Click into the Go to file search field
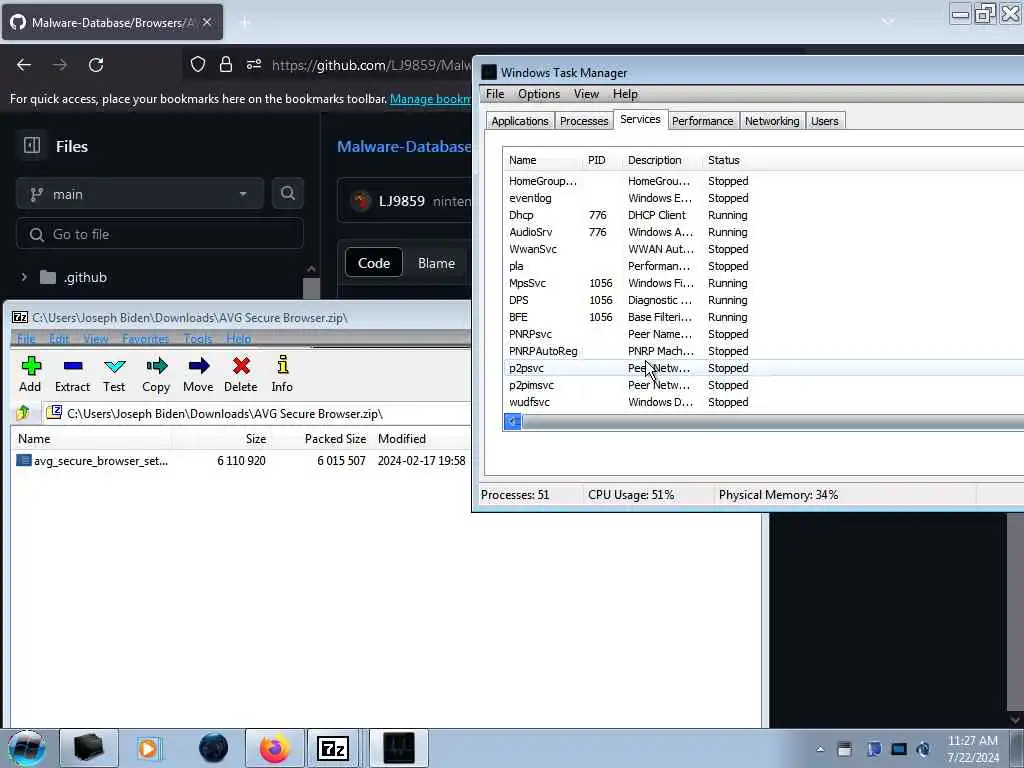1024x768 pixels. click(160, 234)
